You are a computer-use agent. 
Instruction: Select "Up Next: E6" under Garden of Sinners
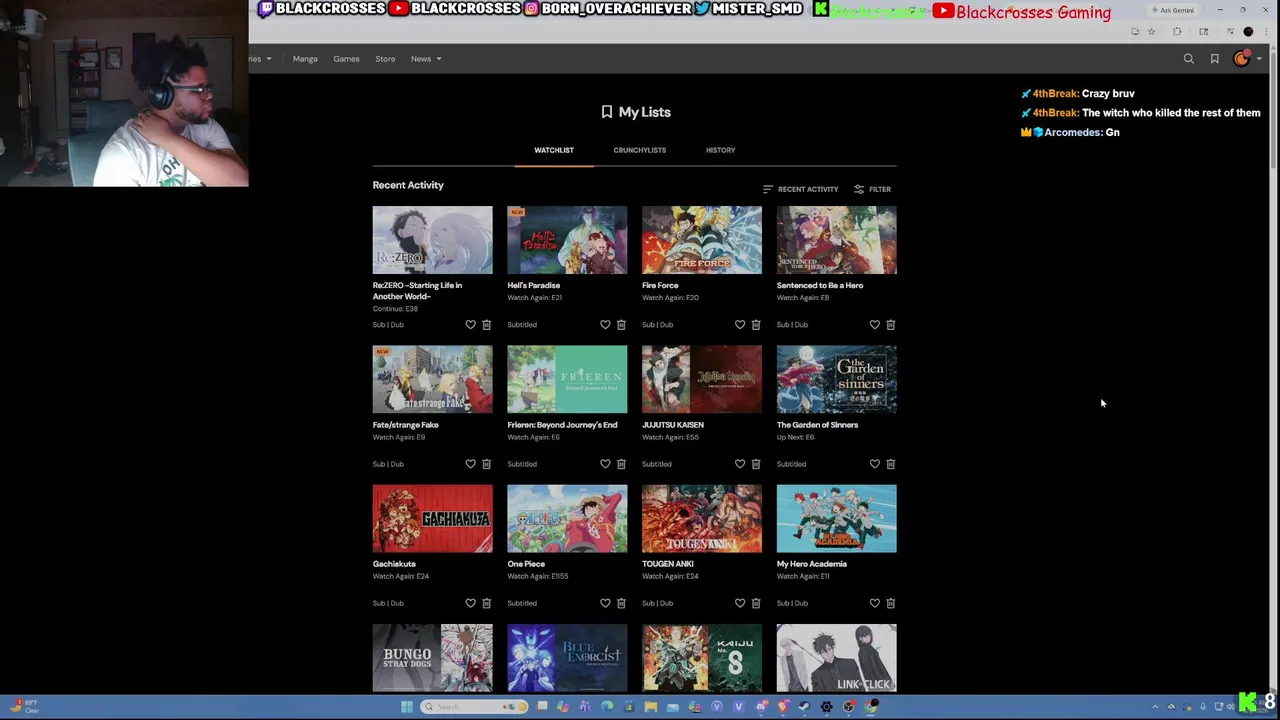pos(796,437)
